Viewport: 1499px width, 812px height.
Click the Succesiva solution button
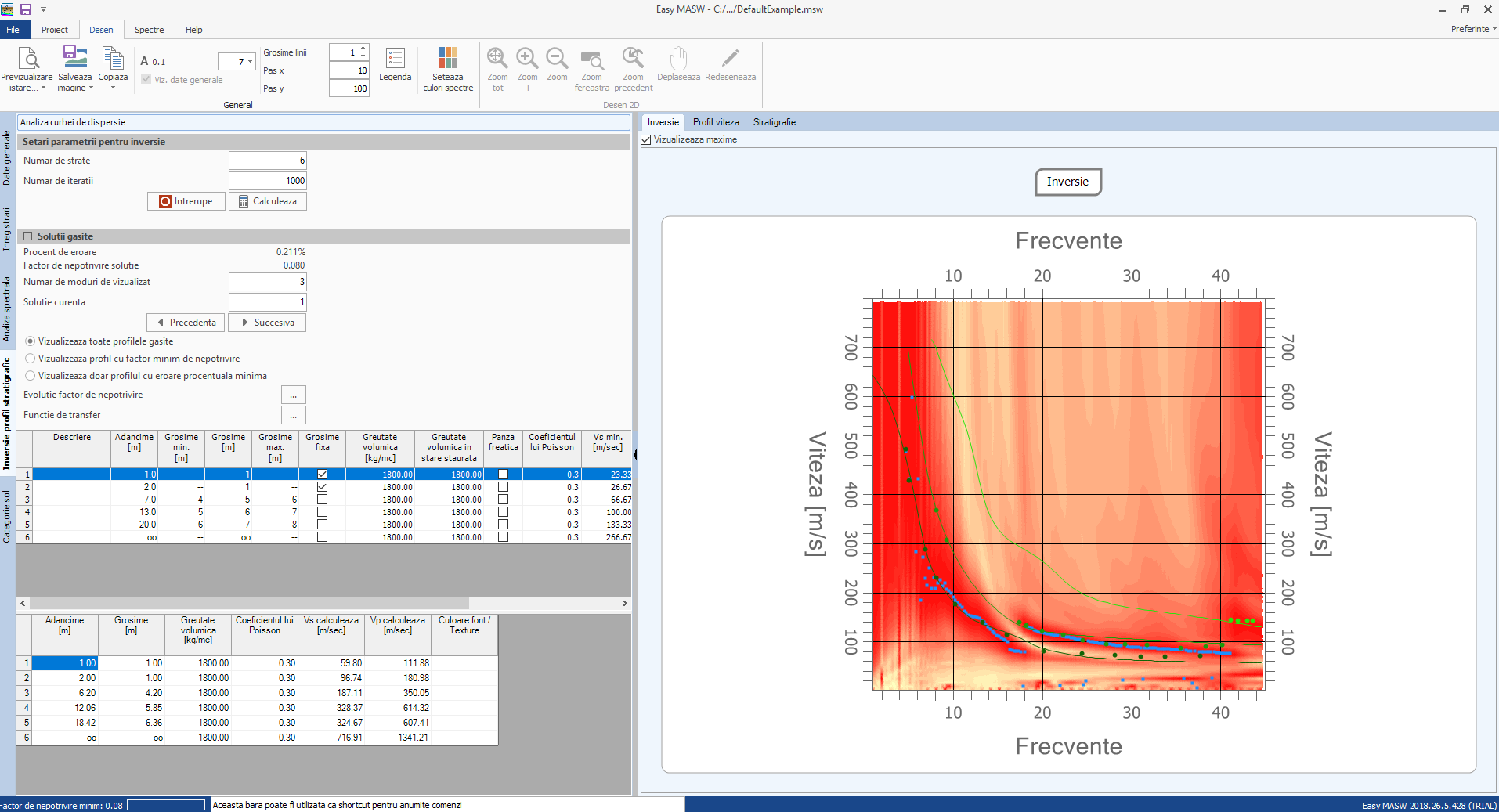pyautogui.click(x=267, y=323)
